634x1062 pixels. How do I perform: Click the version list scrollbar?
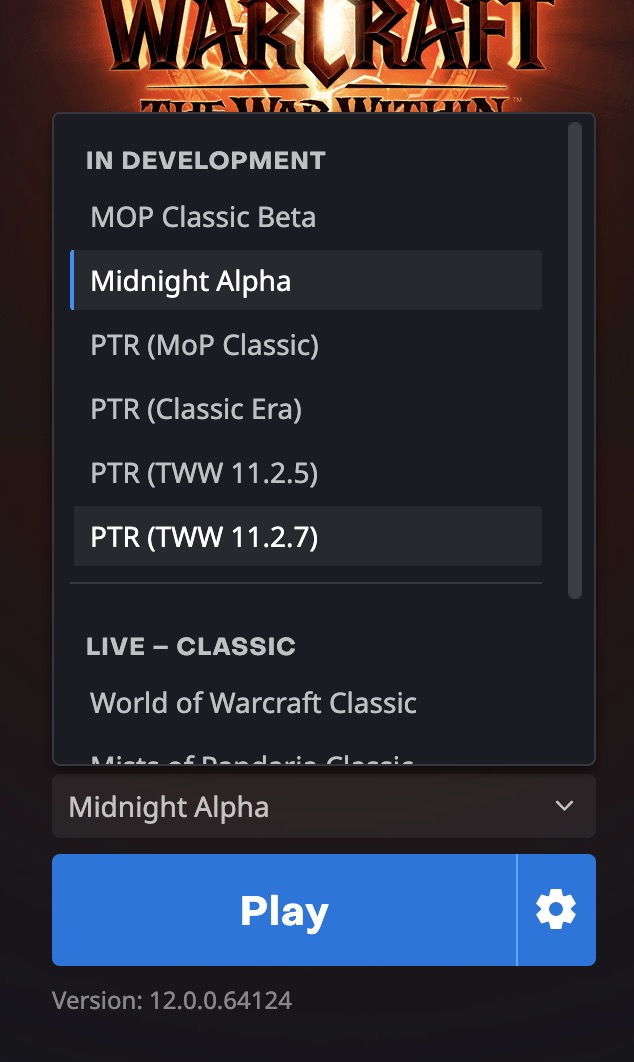pos(574,360)
